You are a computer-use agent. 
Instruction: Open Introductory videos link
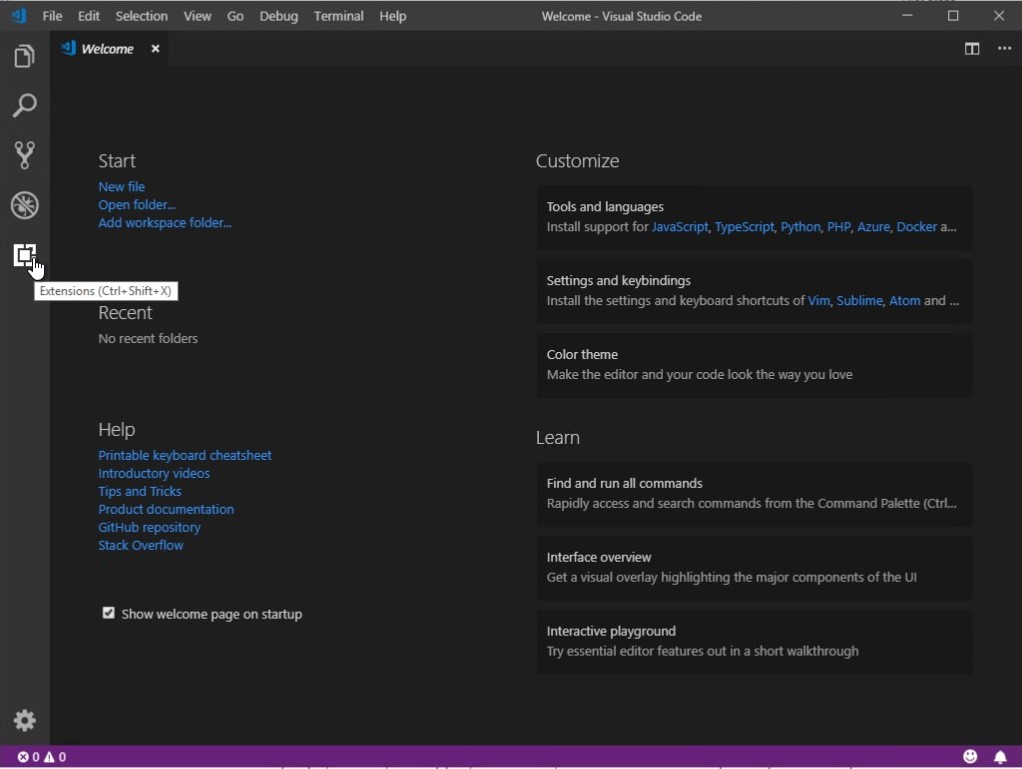154,474
